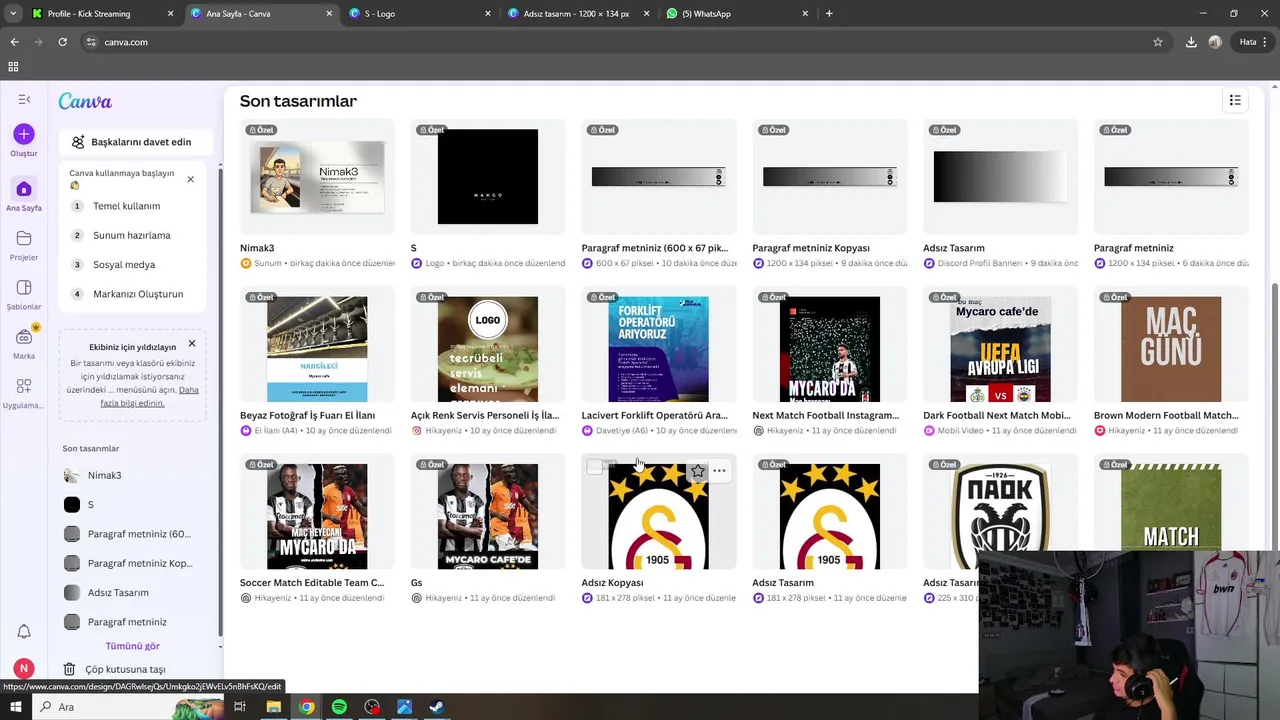Image resolution: width=1280 pixels, height=720 pixels.
Task: Dismiss the Ekibiniz için yıldızlayın tip
Action: (x=192, y=344)
